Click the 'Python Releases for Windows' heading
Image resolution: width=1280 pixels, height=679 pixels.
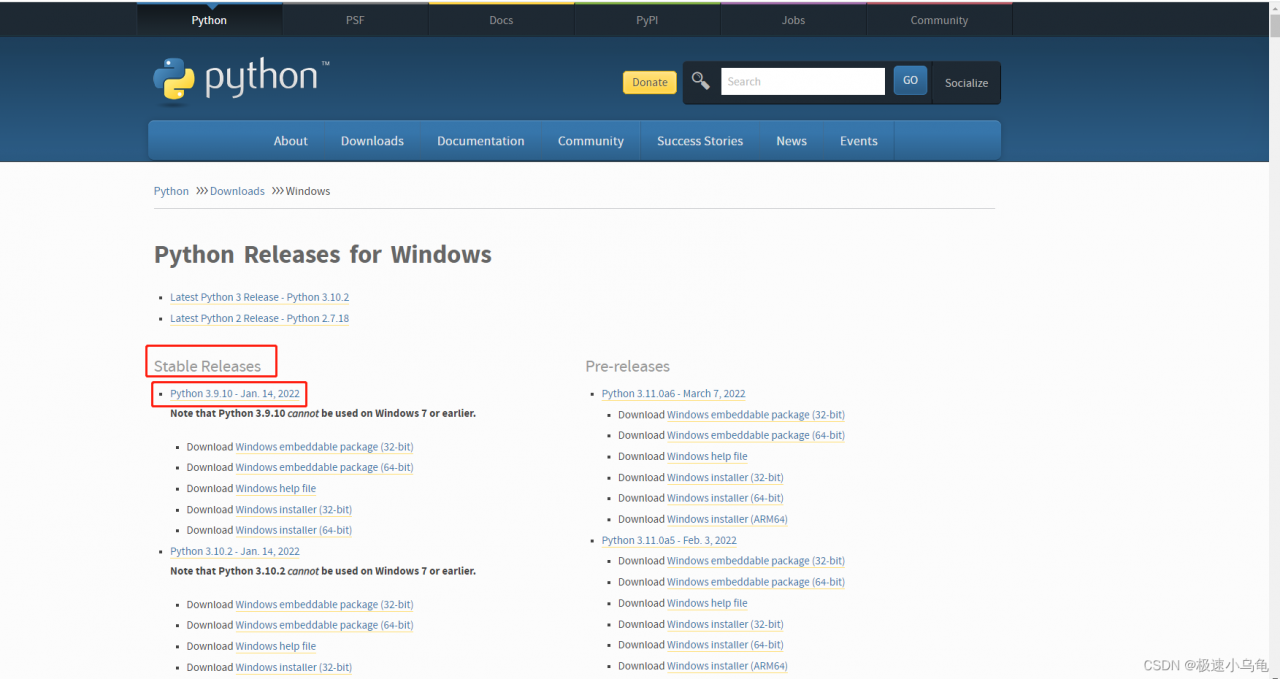[x=323, y=255]
